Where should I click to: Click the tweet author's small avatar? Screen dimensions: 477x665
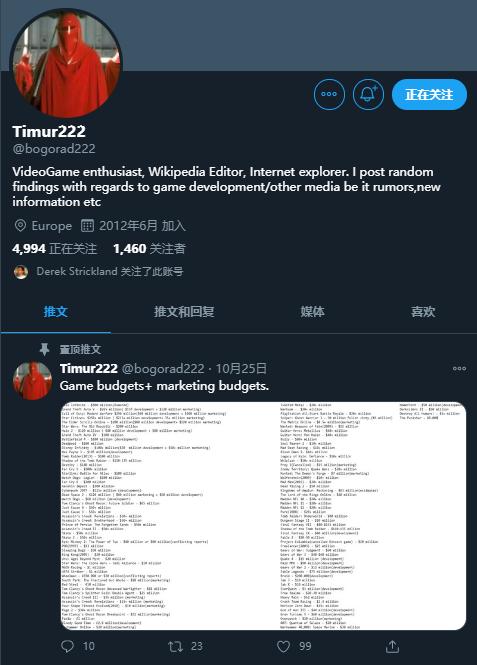click(32, 380)
